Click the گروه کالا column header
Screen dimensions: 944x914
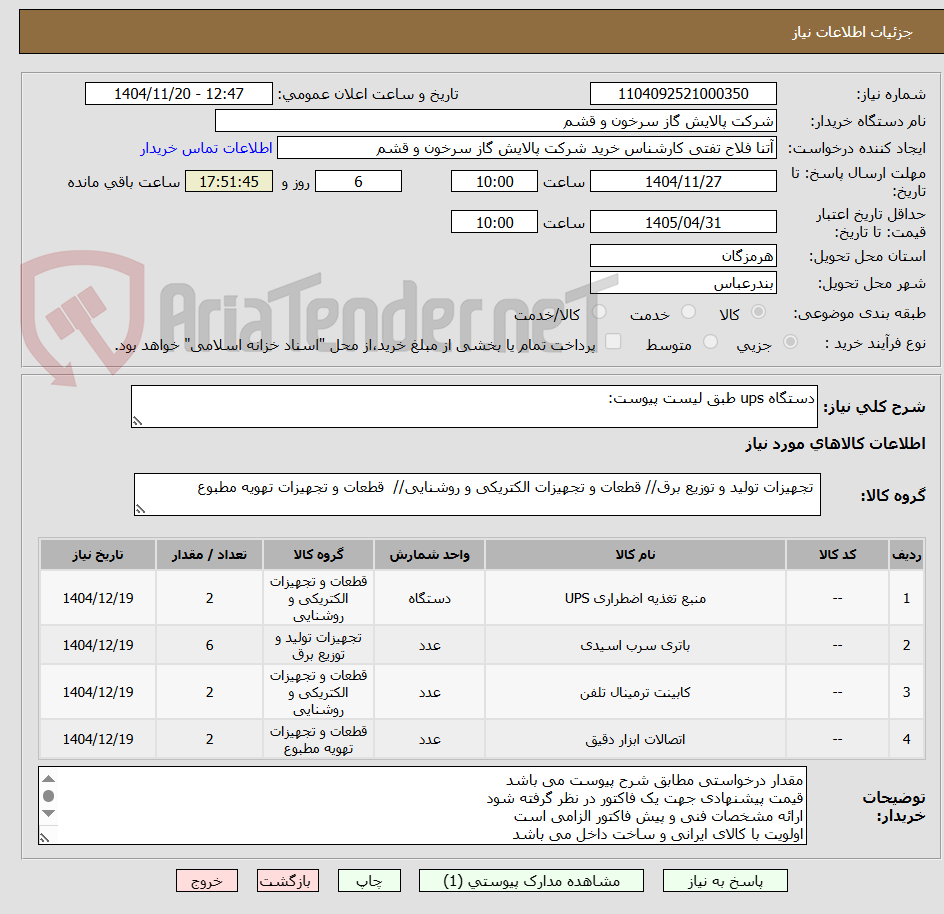point(318,555)
